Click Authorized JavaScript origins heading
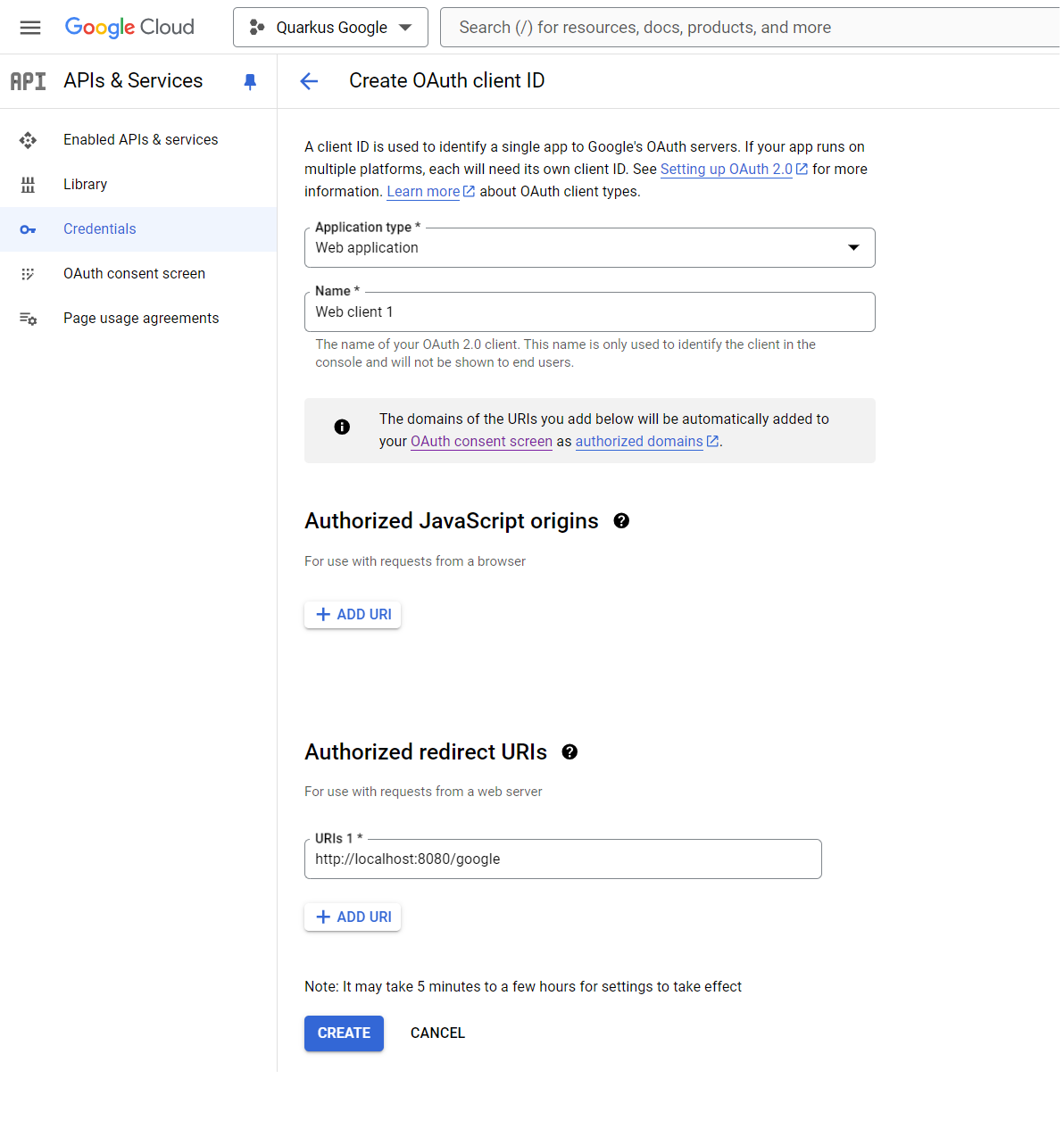 click(x=452, y=521)
